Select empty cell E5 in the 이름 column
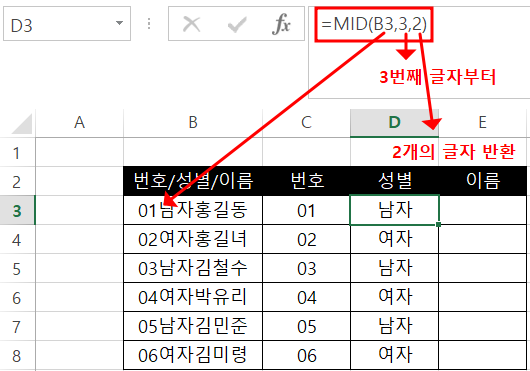Image resolution: width=530 pixels, height=371 pixels. (x=483, y=268)
